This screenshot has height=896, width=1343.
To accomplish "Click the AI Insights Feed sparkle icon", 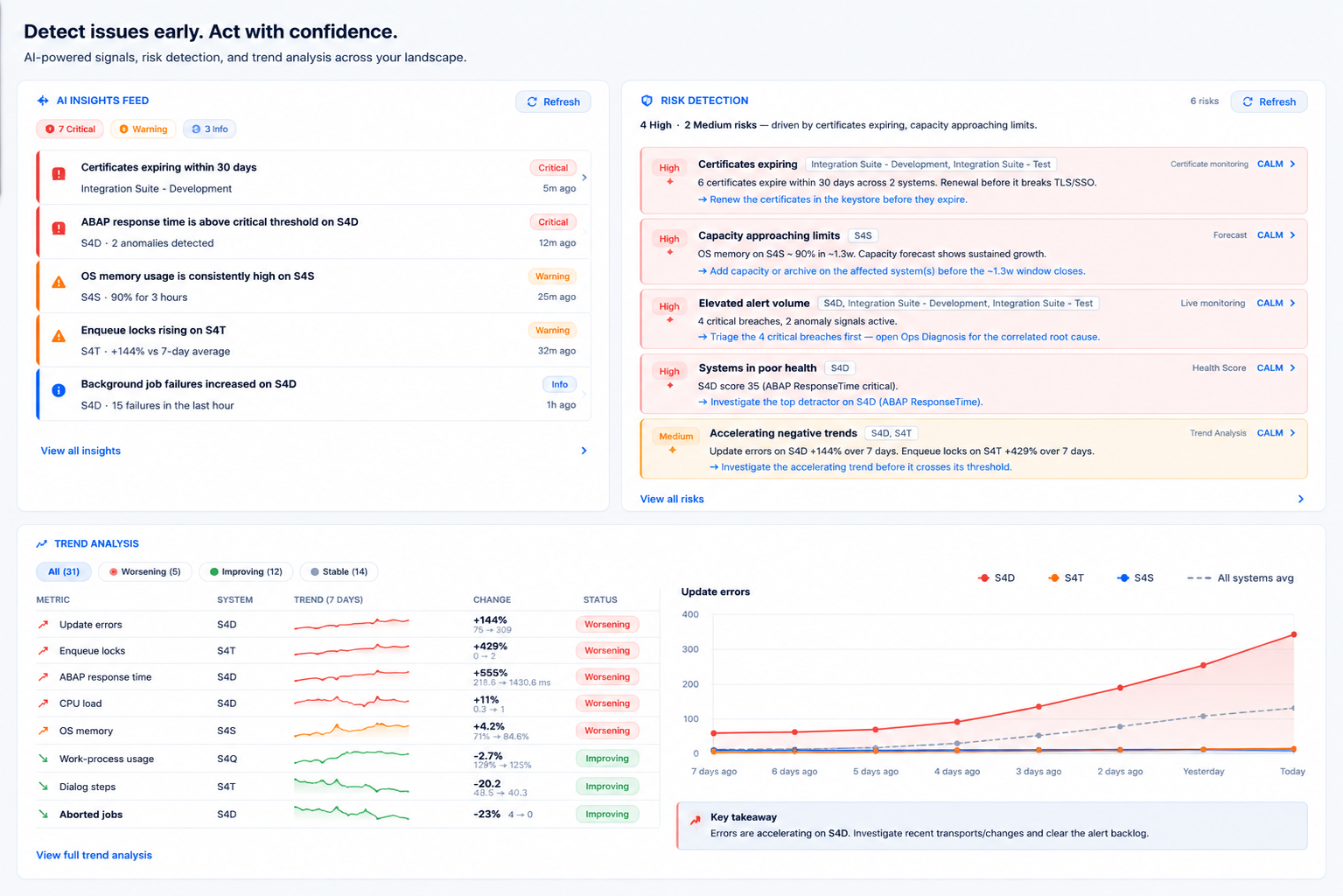I will (x=43, y=101).
